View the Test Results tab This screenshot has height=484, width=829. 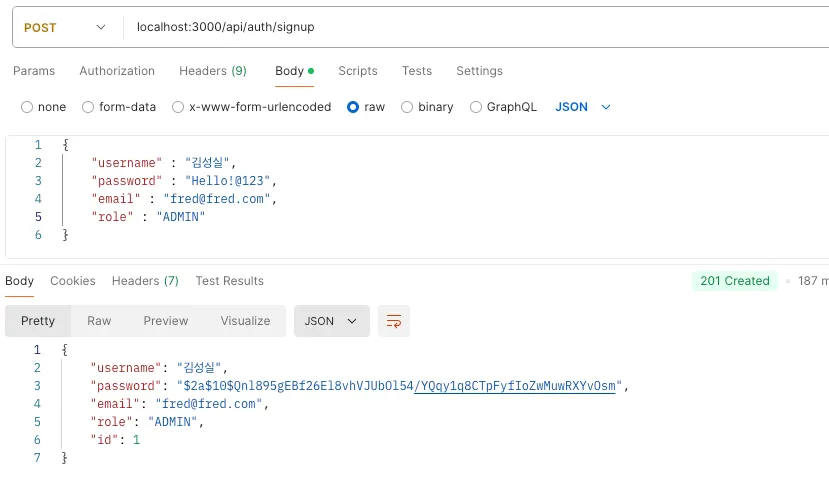(x=230, y=281)
